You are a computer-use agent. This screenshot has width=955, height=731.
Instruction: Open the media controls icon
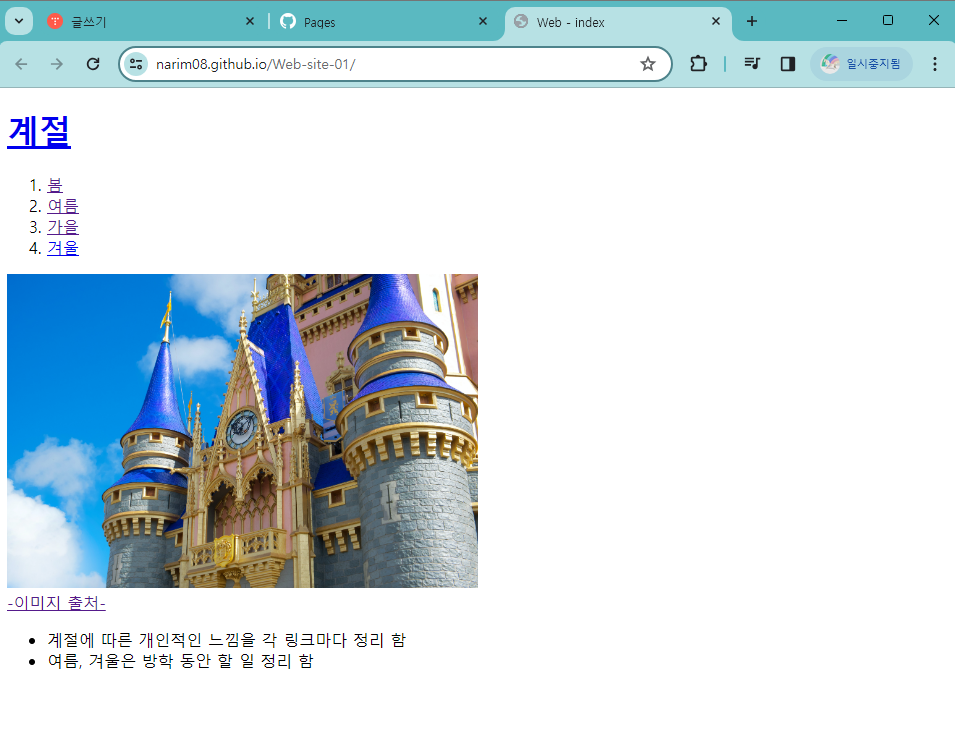coord(752,64)
